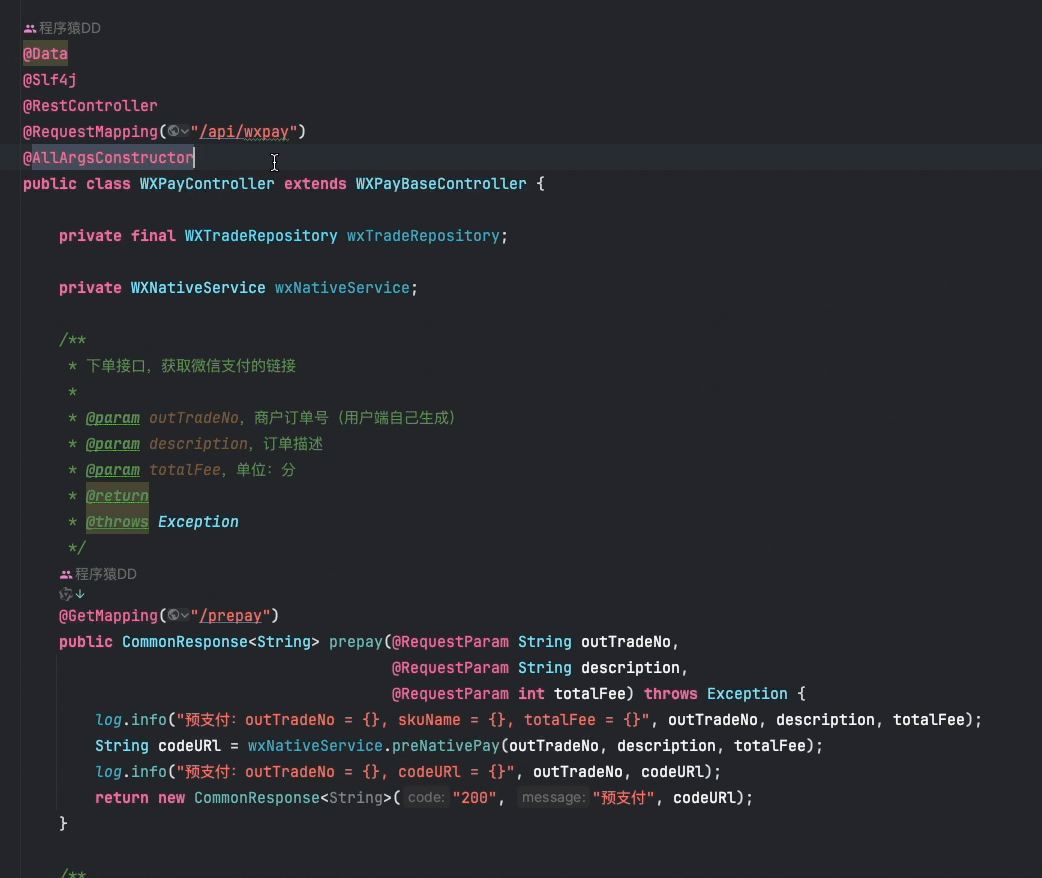Click the author people icon above @Data
Image resolution: width=1042 pixels, height=878 pixels.
click(30, 29)
